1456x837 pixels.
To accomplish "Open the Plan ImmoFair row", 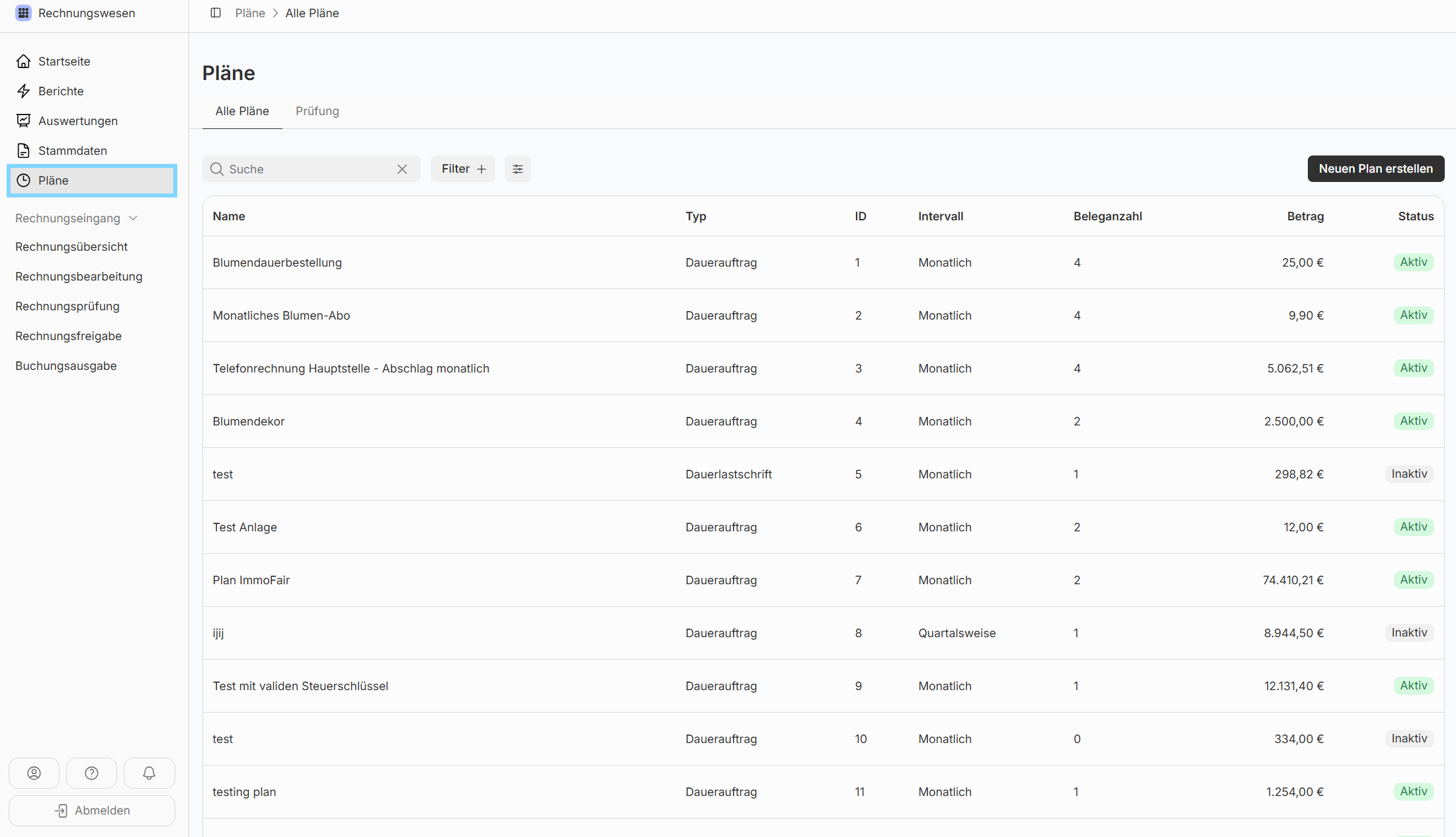I will [x=251, y=580].
